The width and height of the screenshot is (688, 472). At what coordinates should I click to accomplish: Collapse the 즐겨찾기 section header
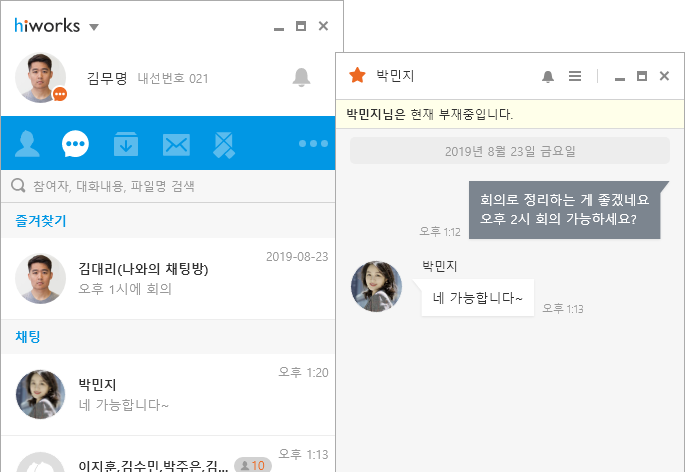click(41, 220)
